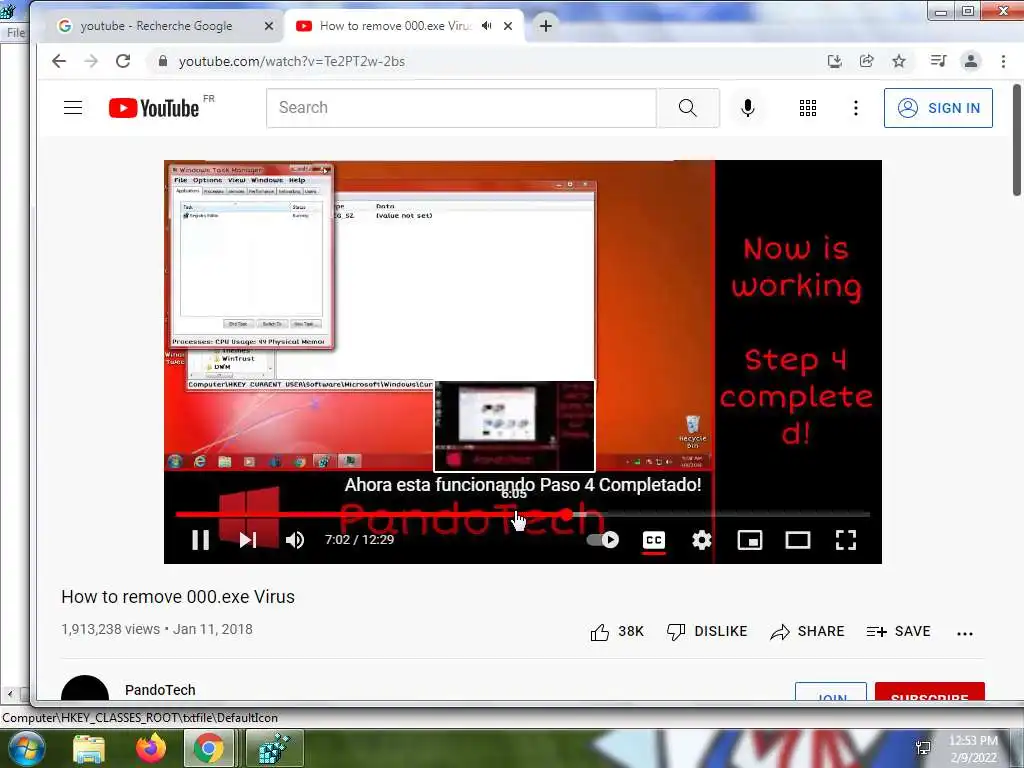Open Windows Explorer from taskbar

click(89, 749)
